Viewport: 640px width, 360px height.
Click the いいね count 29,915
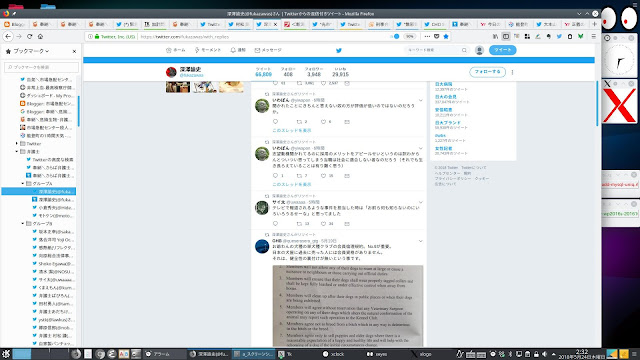coord(340,72)
